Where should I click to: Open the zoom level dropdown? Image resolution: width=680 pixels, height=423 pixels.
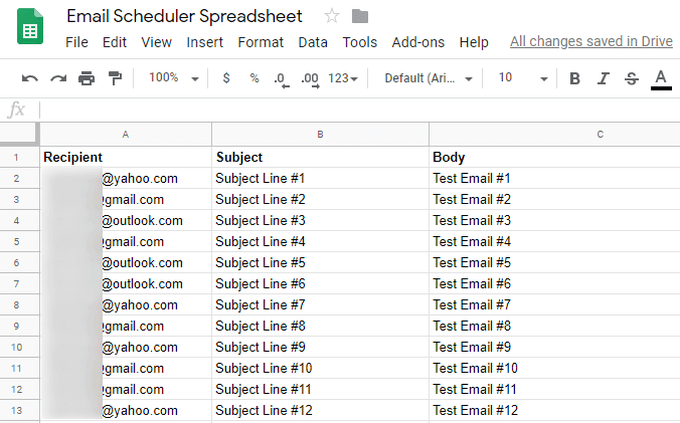point(174,78)
